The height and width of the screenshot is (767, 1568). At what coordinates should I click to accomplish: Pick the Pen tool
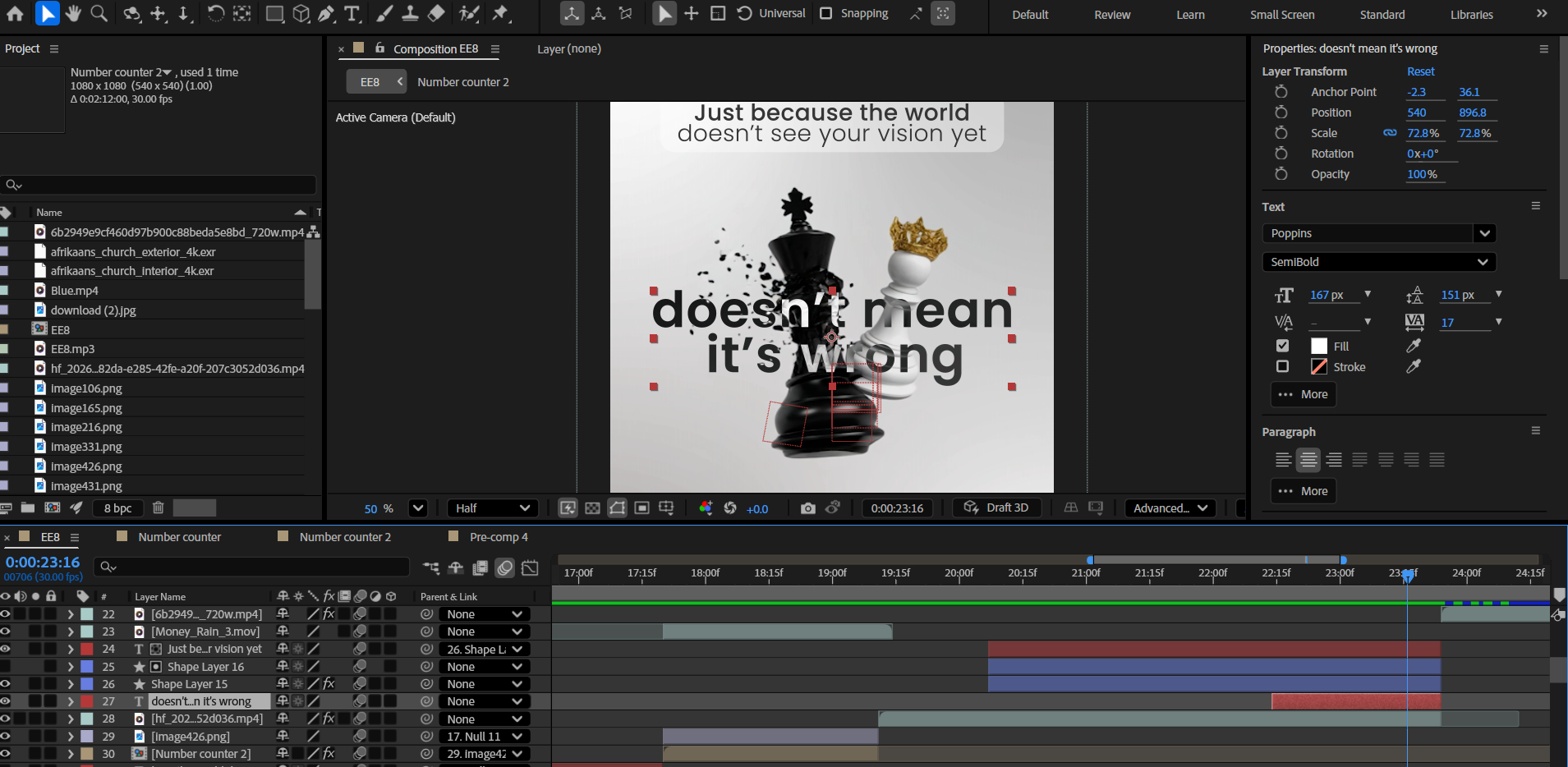[x=326, y=13]
